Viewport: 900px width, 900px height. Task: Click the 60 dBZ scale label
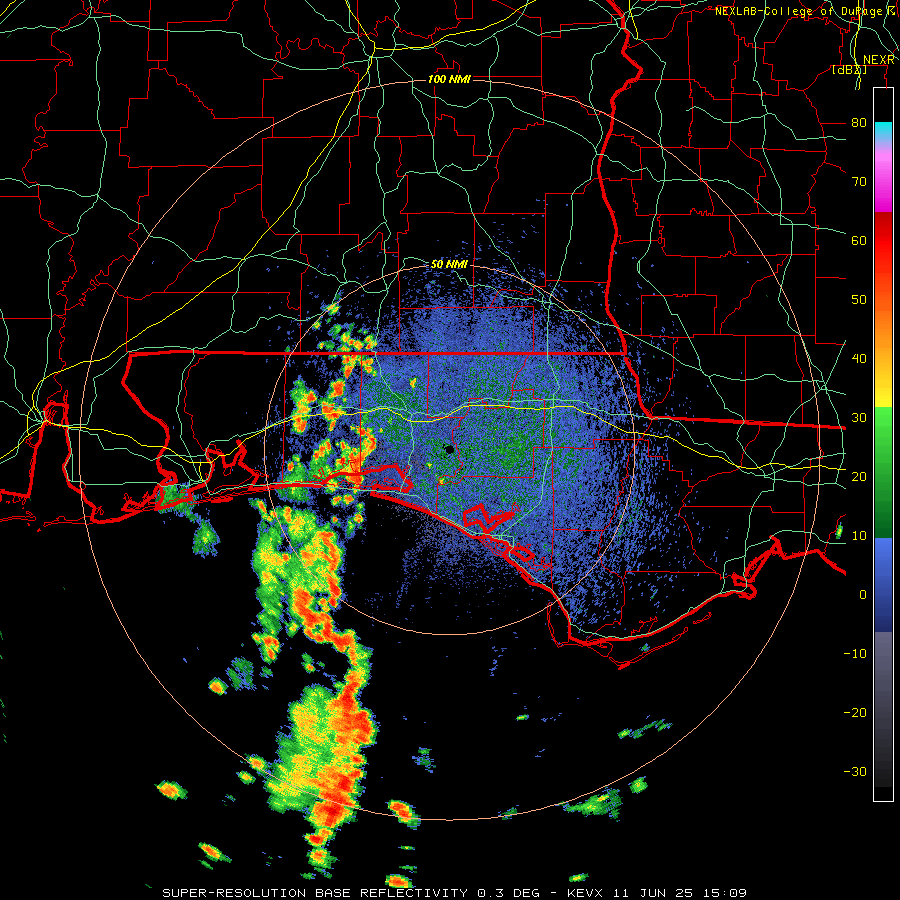[859, 240]
